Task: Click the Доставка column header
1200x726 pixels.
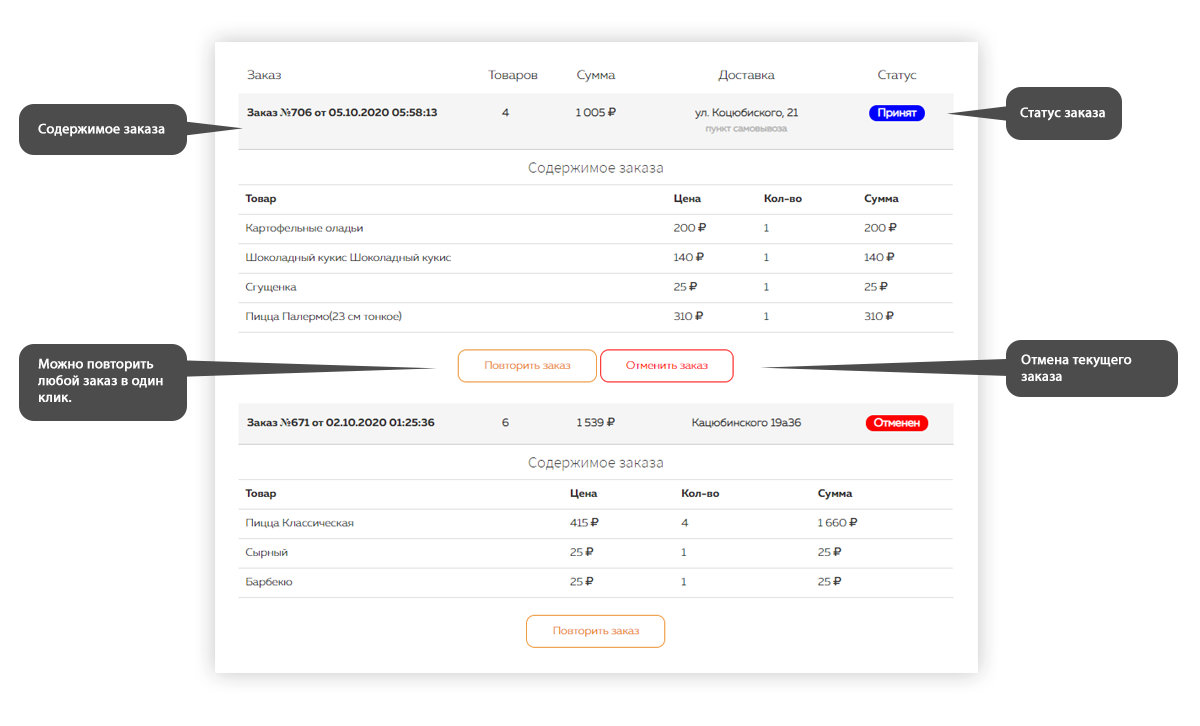Action: click(x=746, y=75)
